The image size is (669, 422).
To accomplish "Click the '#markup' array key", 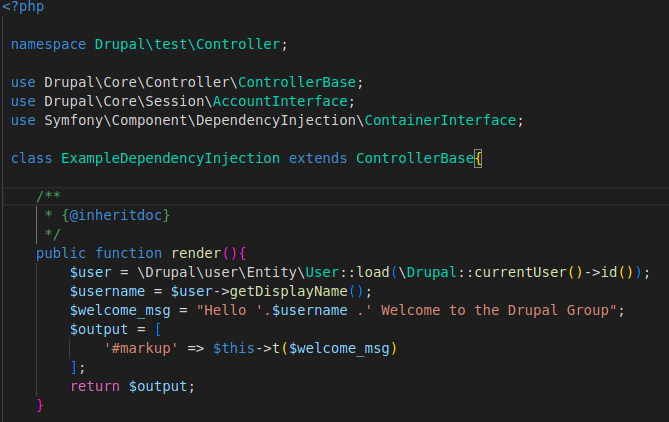I will coord(141,348).
